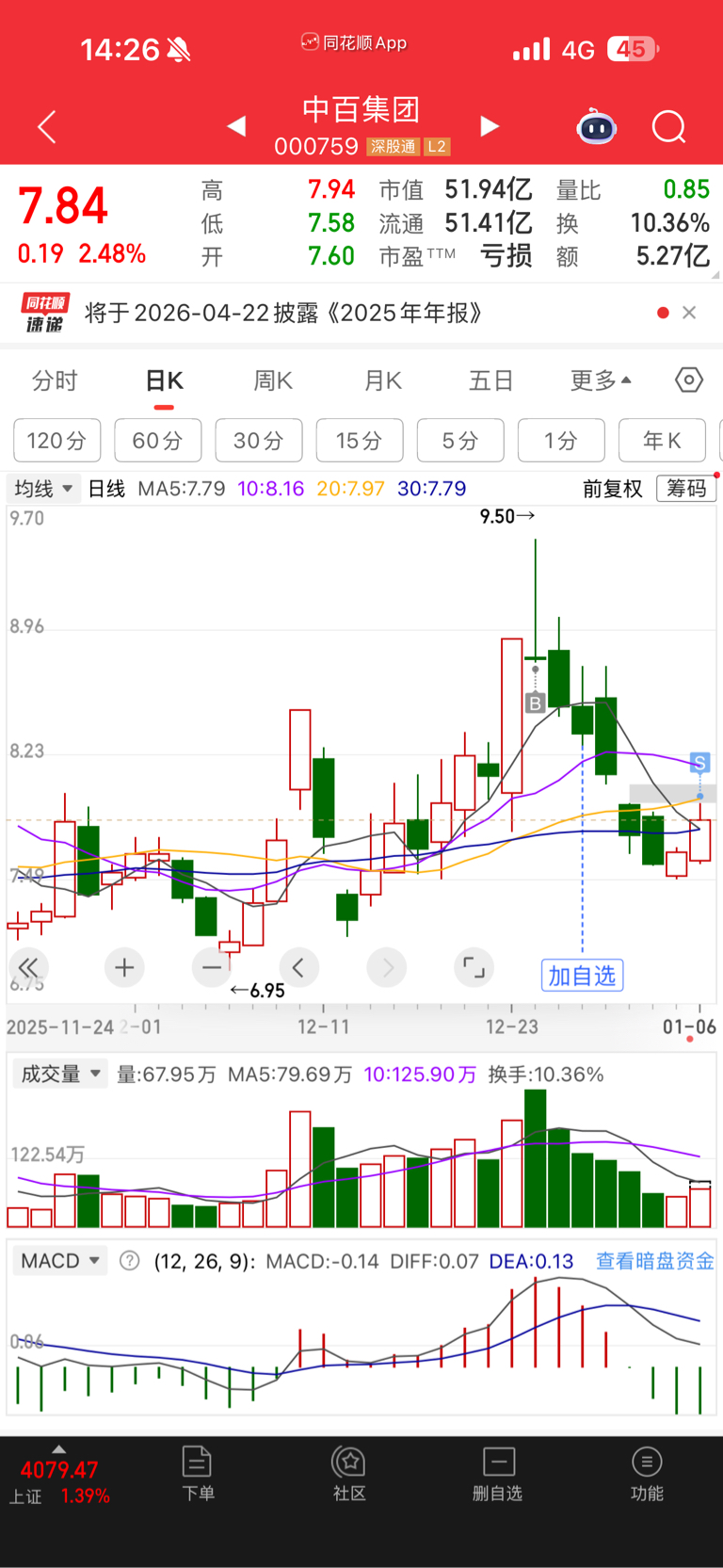723x1568 pixels.
Task: Open the 2025年年报 disclosure notice text
Action: (283, 313)
